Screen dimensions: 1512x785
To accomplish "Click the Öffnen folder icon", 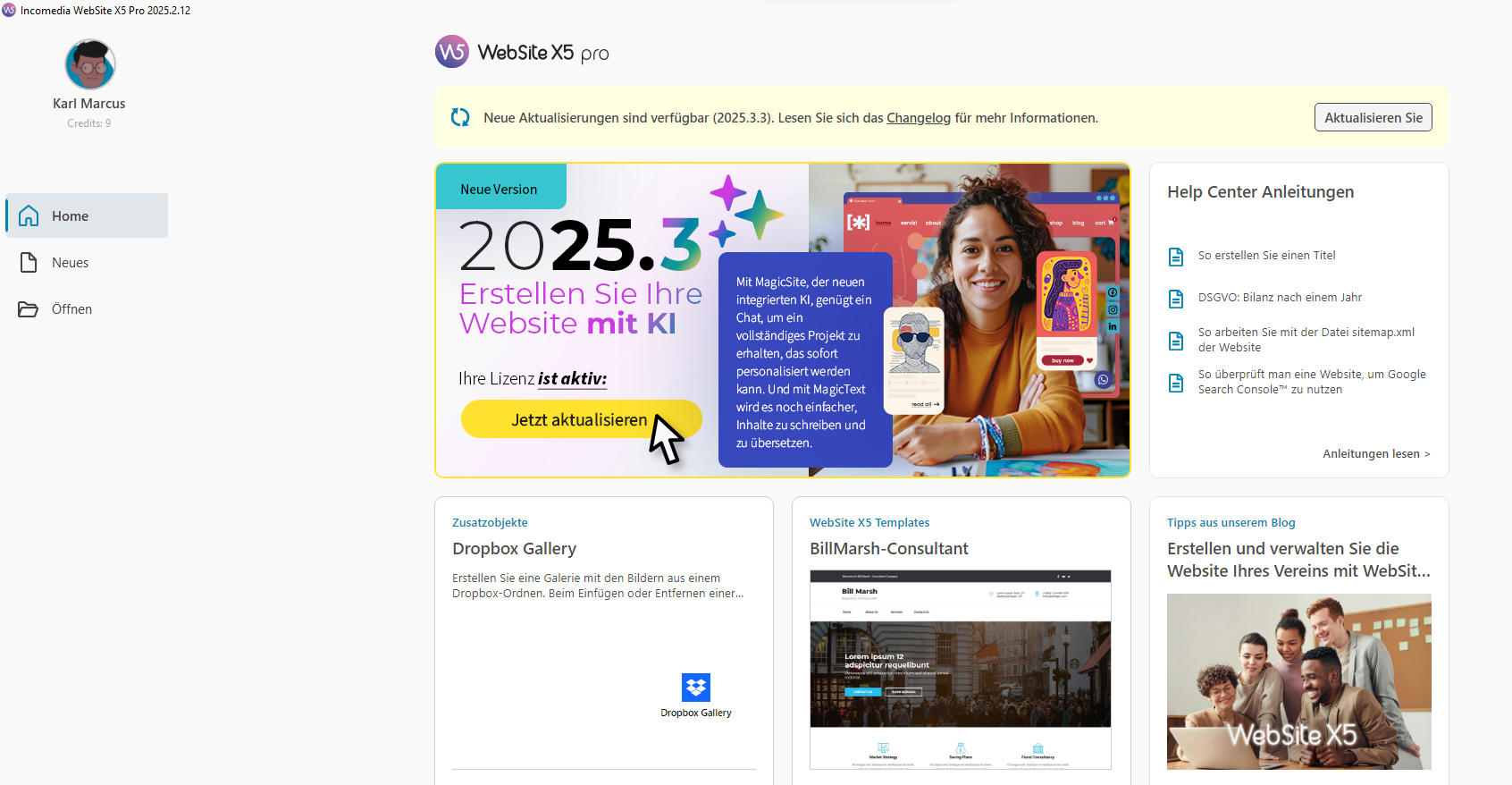I will point(29,309).
